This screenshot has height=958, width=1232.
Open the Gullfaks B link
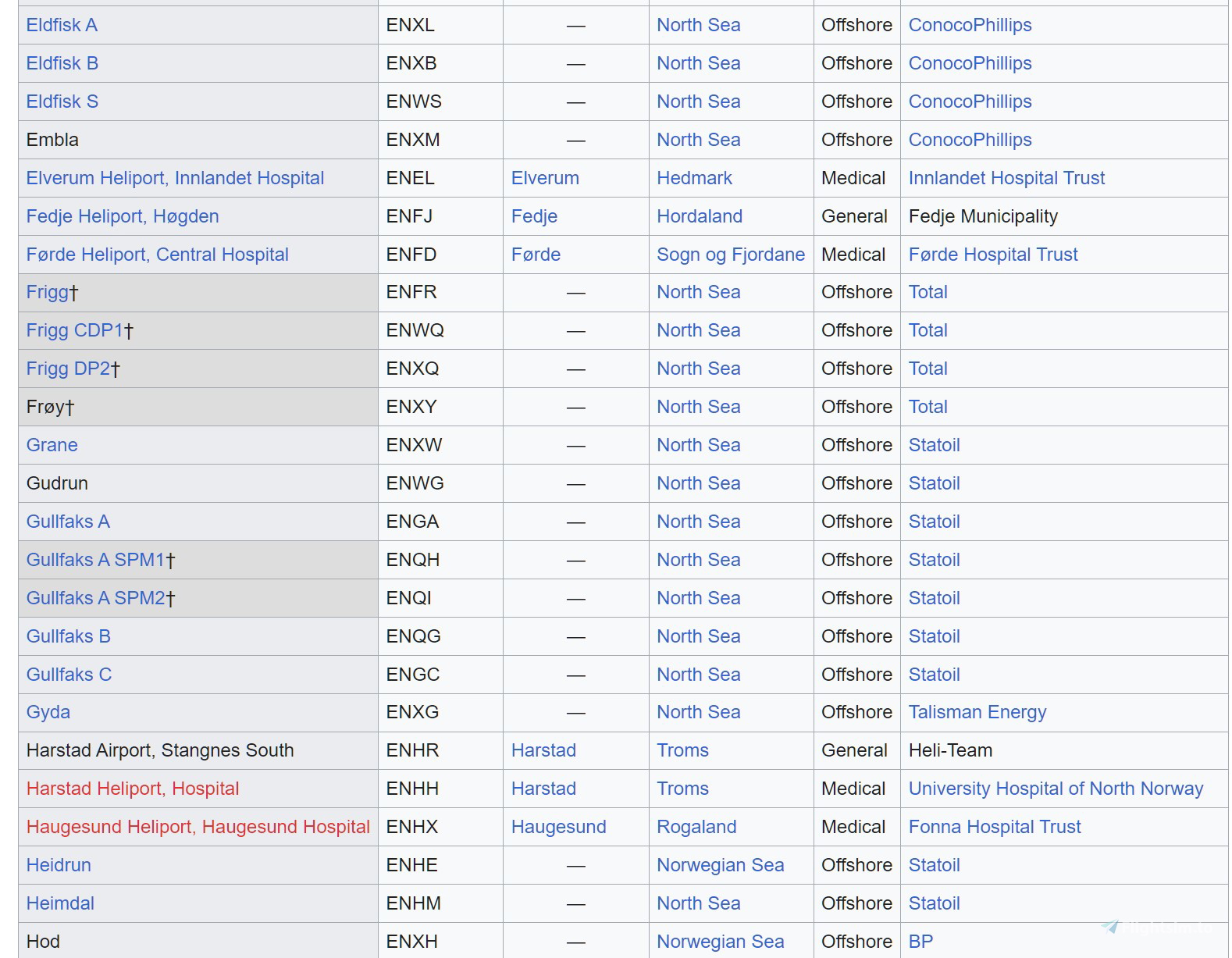(69, 636)
